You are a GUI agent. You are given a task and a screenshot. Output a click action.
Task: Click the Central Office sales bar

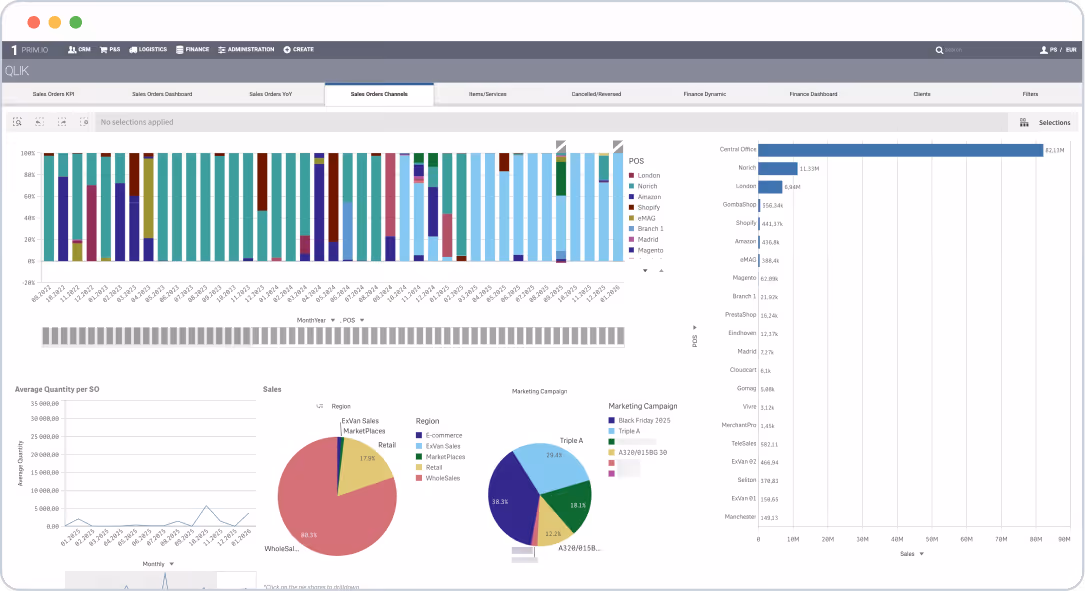(900, 150)
